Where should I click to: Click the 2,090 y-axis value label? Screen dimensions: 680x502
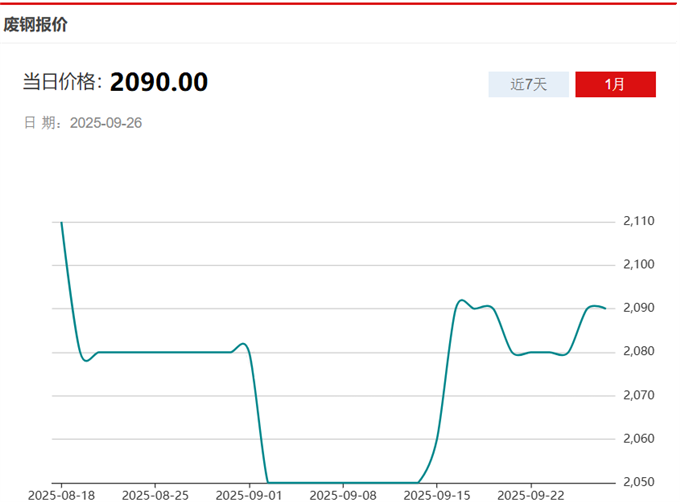point(638,308)
